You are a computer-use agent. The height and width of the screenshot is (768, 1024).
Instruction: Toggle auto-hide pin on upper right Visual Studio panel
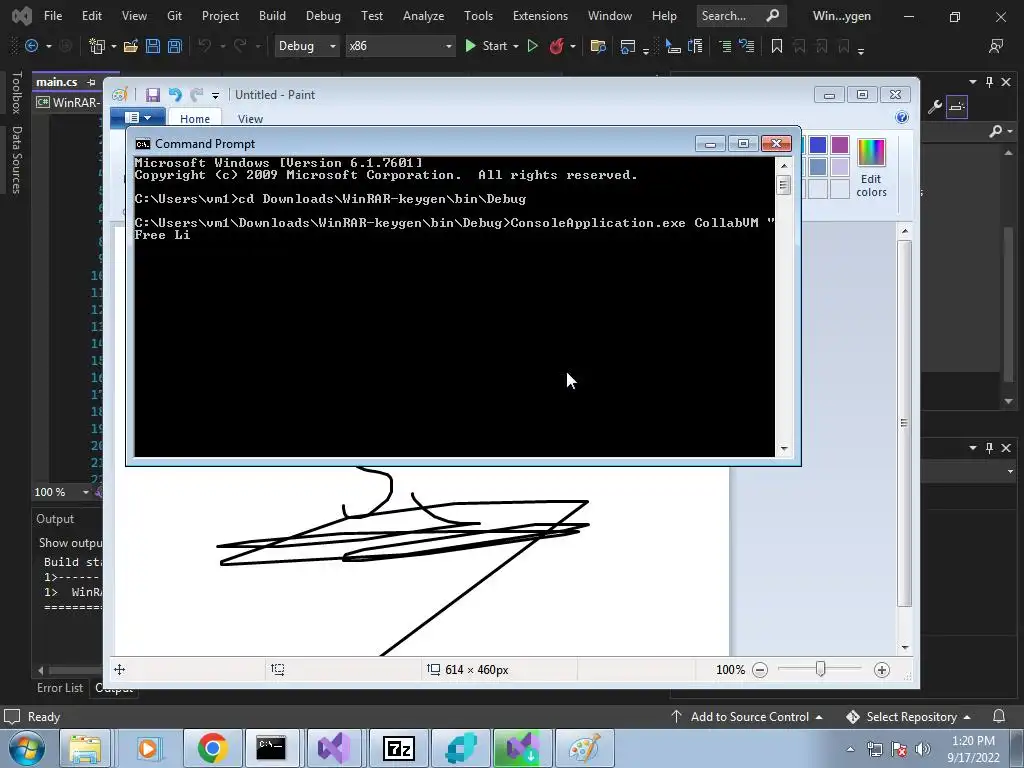click(x=989, y=82)
